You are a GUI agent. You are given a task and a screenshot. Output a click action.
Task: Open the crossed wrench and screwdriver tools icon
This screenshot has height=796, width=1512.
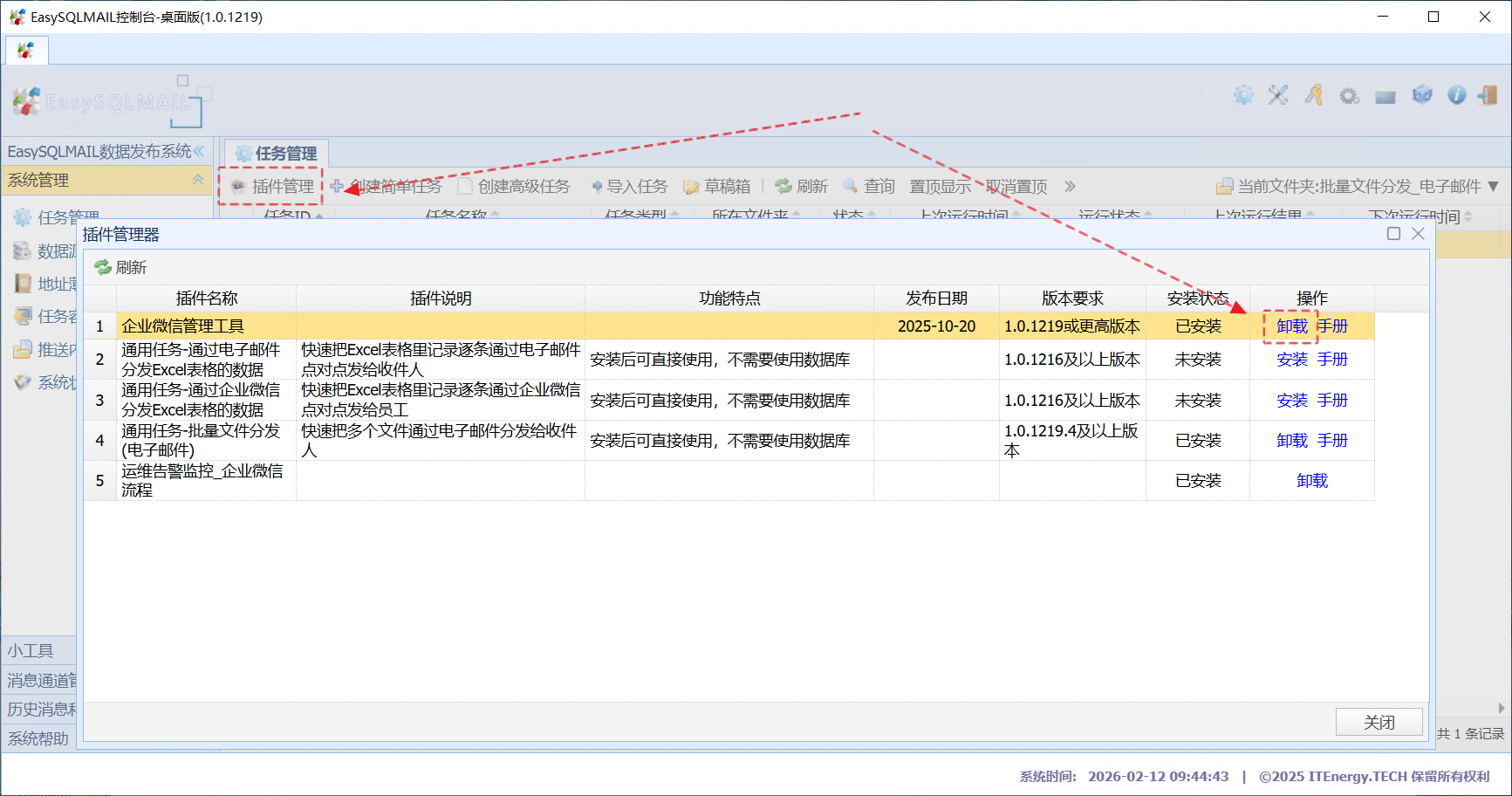1278,95
